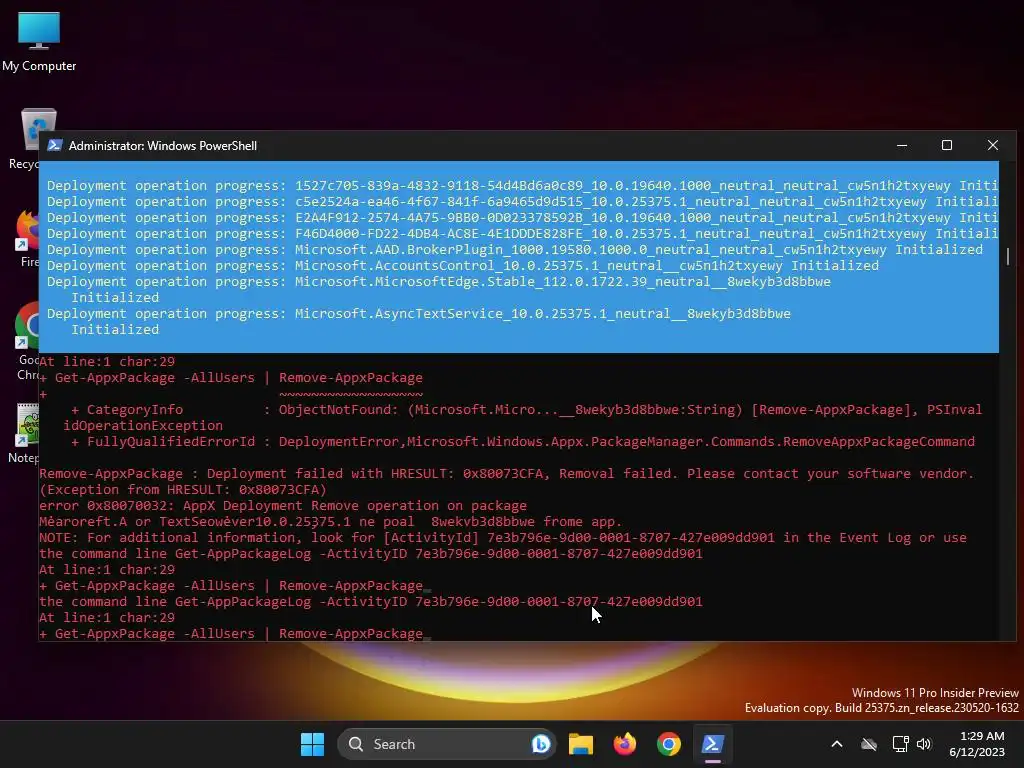Screen dimensions: 1024x768
Task: Click the MicrosoftEdge.Stable progress line
Action: pyautogui.click(x=438, y=289)
